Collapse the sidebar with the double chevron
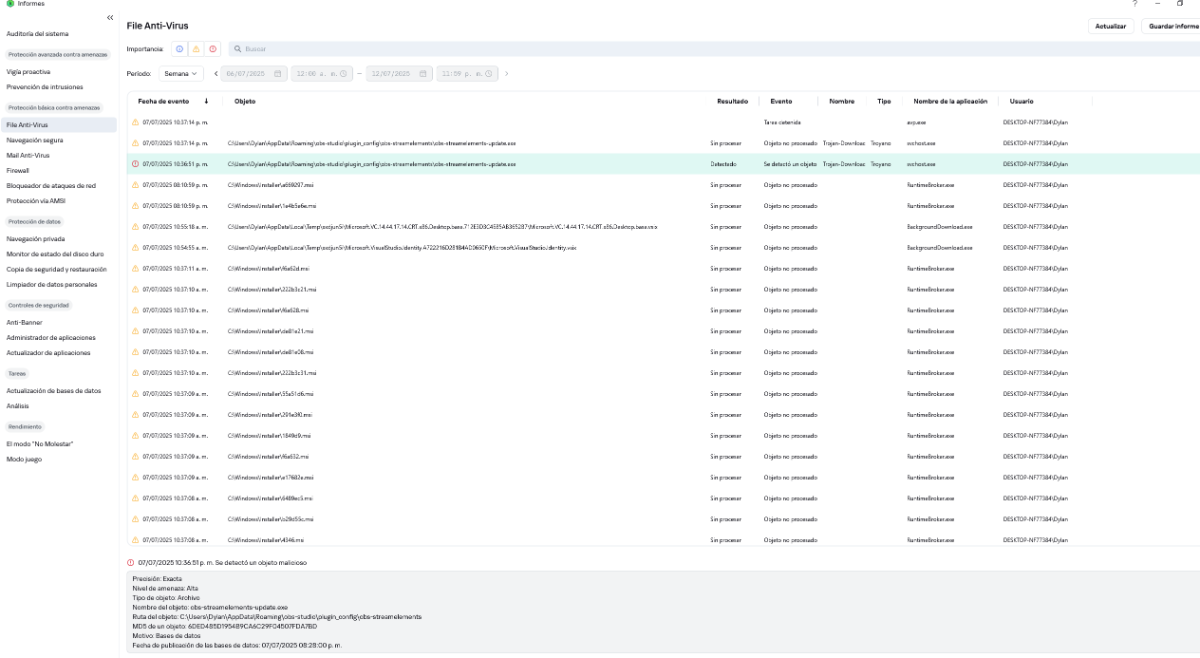This screenshot has width=1200, height=658. coord(110,18)
